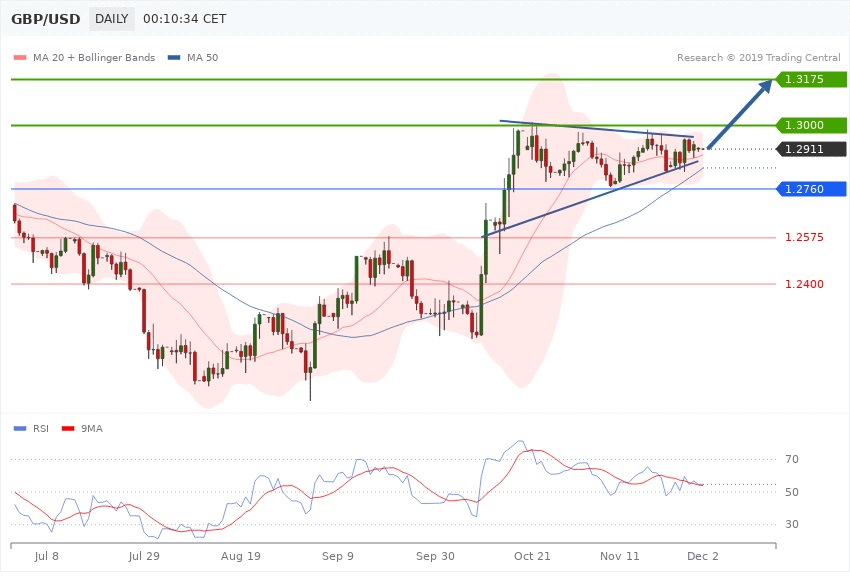Click the pink MA 20 legend line marker
The width and height of the screenshot is (850, 576).
click(x=20, y=58)
